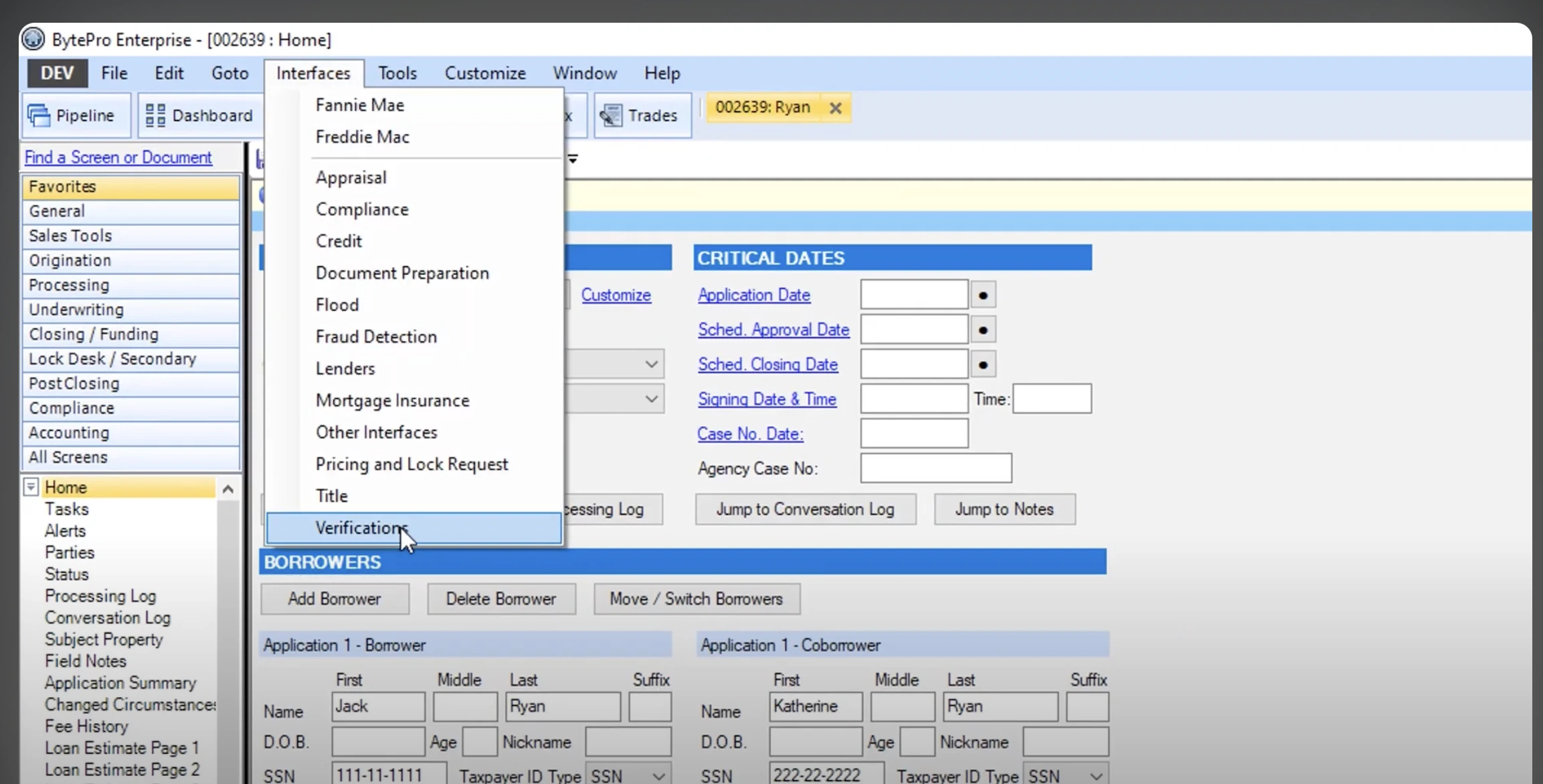Open the date picker beside Application Date
The height and width of the screenshot is (784, 1543).
click(983, 294)
